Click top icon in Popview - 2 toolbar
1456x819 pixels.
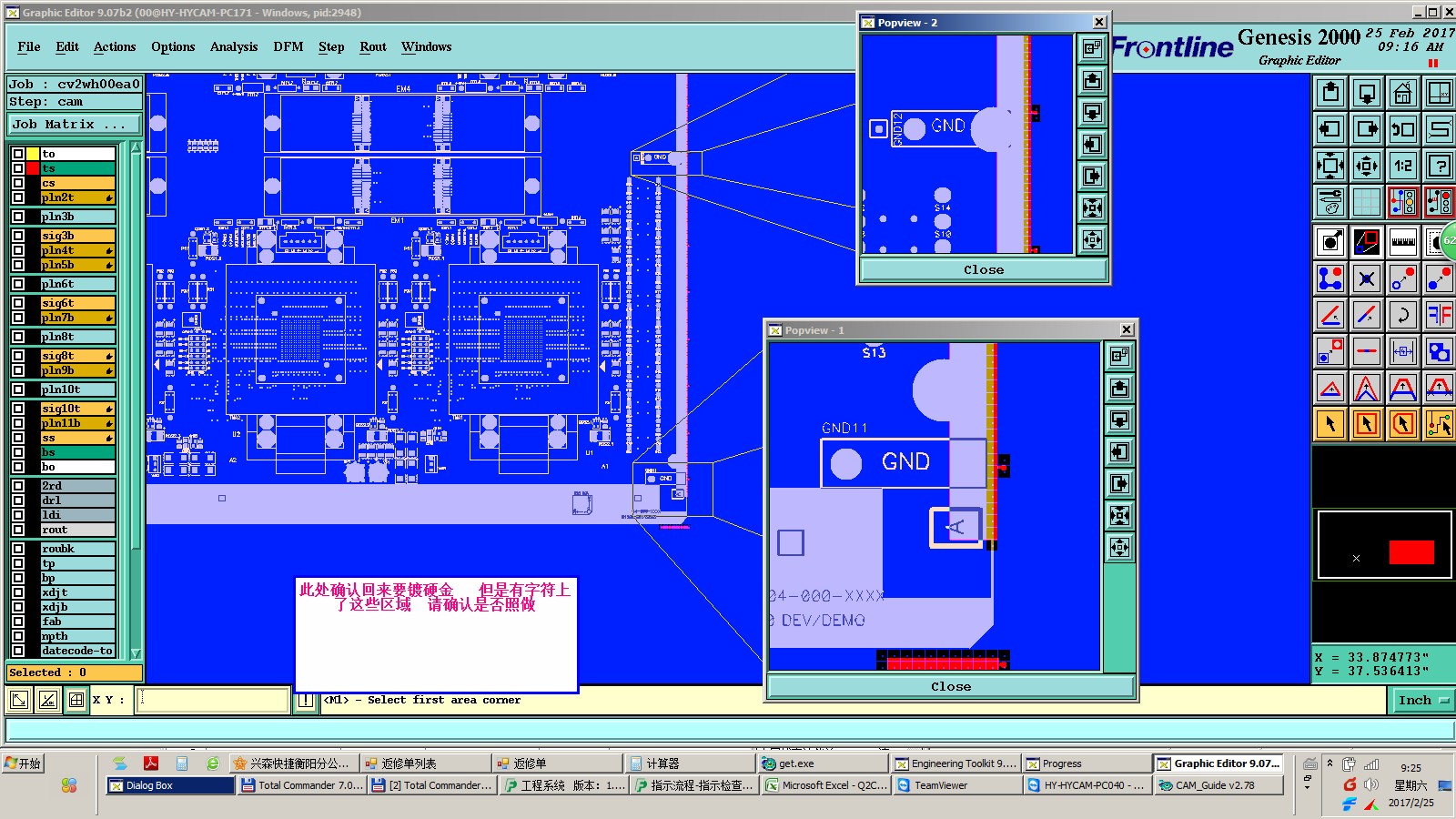point(1092,48)
